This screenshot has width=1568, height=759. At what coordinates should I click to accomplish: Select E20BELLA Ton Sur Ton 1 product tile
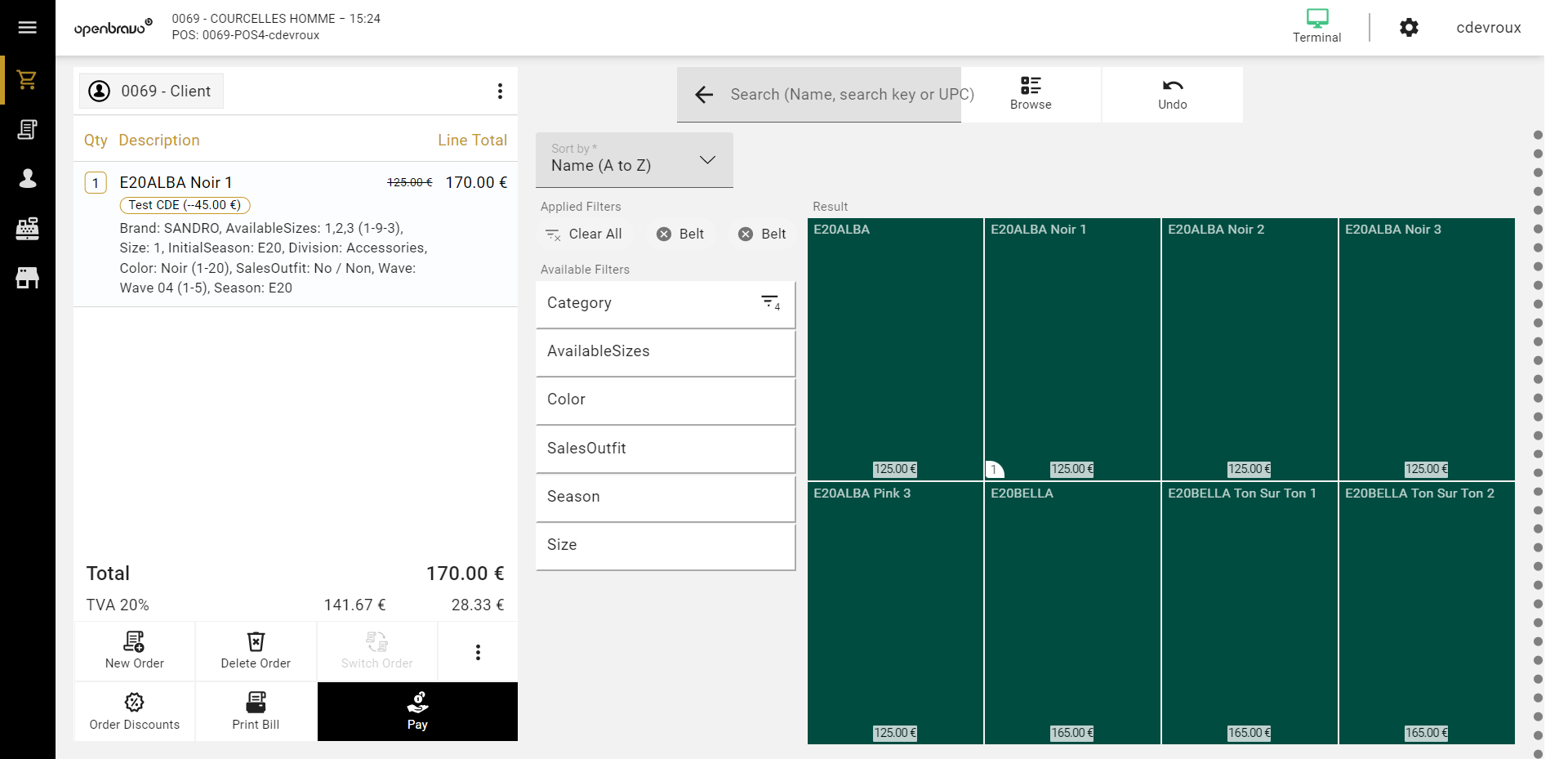click(x=1249, y=613)
